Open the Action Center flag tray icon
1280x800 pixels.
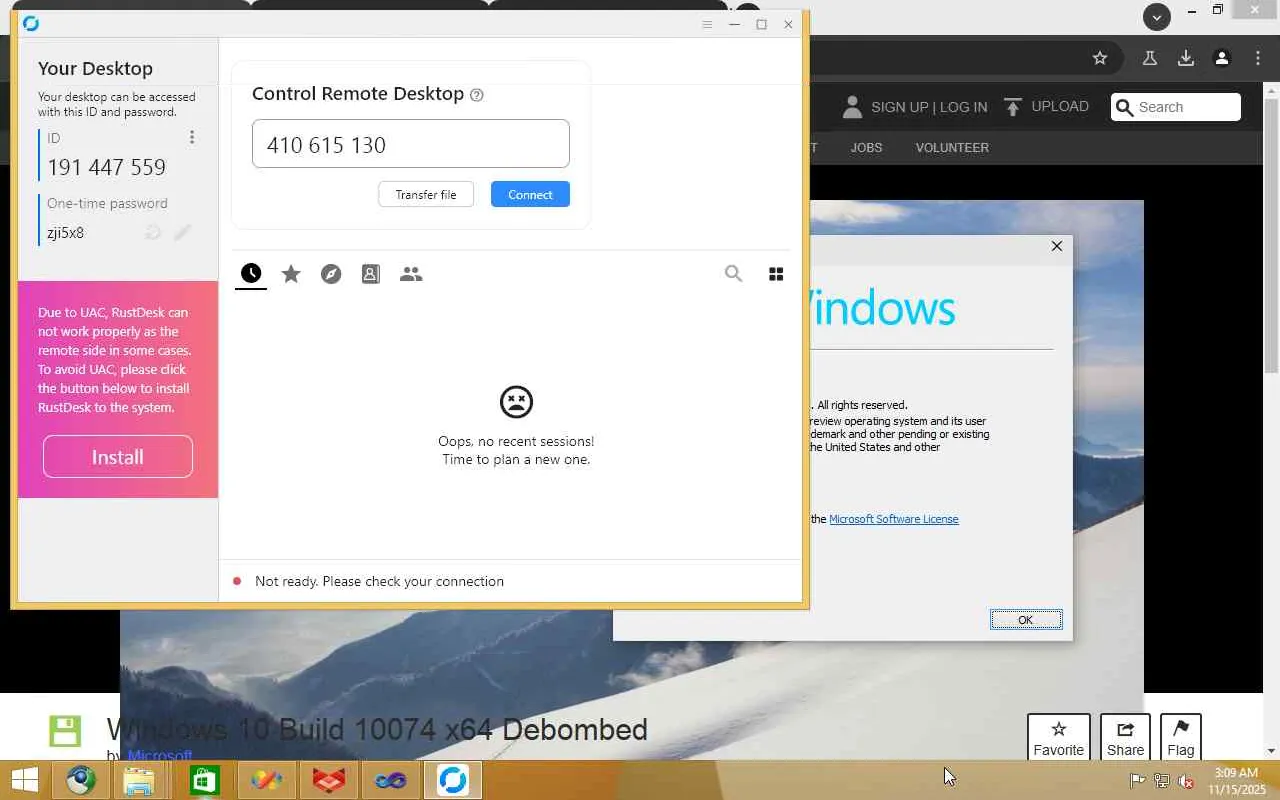click(x=1138, y=781)
